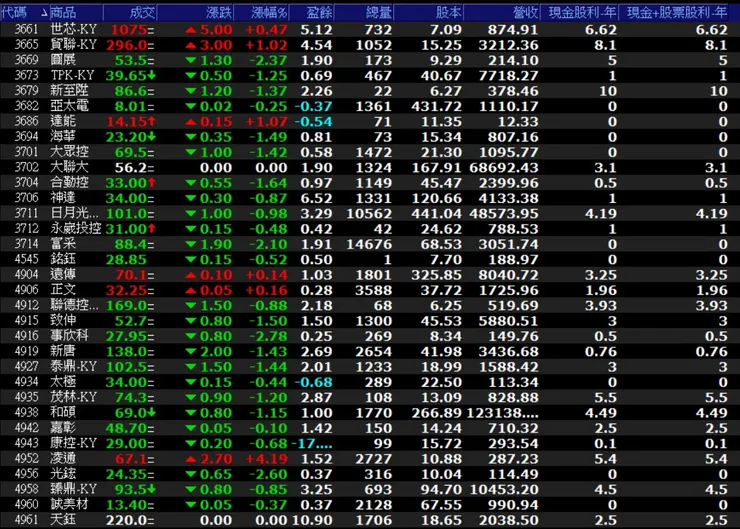Click the 總量 column header

coord(364,13)
